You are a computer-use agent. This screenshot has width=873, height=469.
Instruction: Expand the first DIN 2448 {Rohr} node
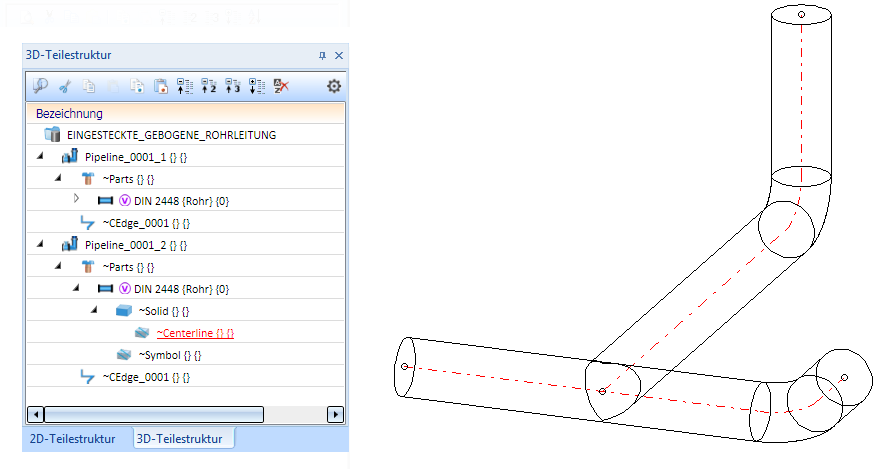76,198
